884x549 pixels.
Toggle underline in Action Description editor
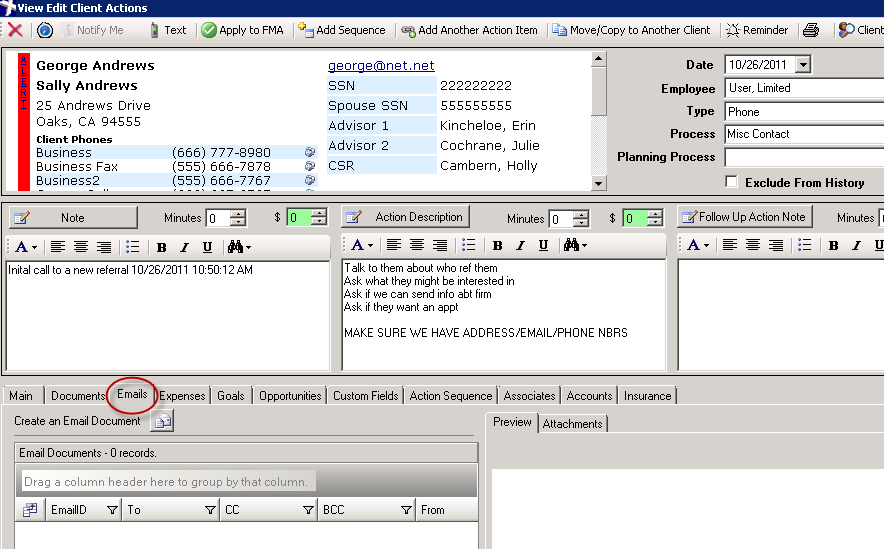[x=543, y=245]
